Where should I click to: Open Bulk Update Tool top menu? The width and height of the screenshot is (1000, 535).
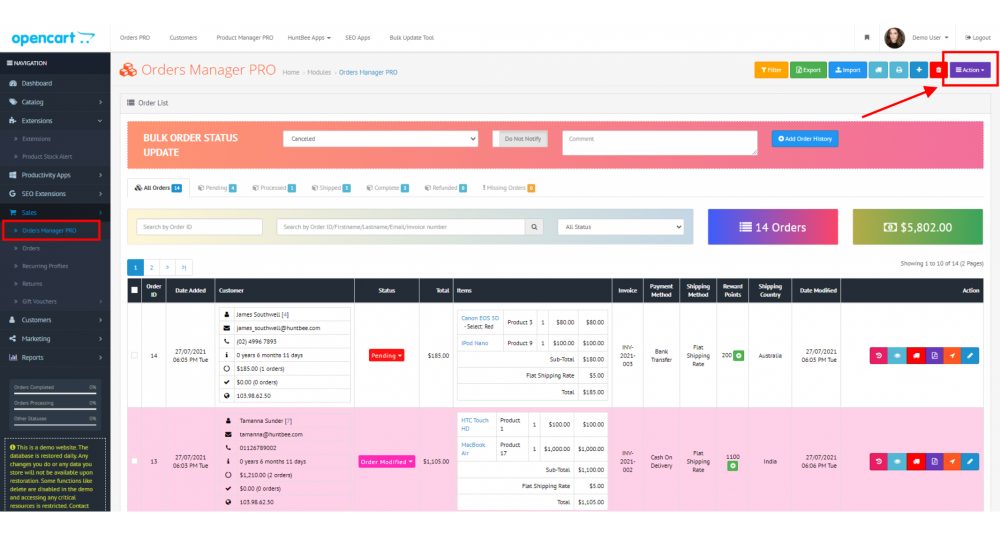coord(411,38)
